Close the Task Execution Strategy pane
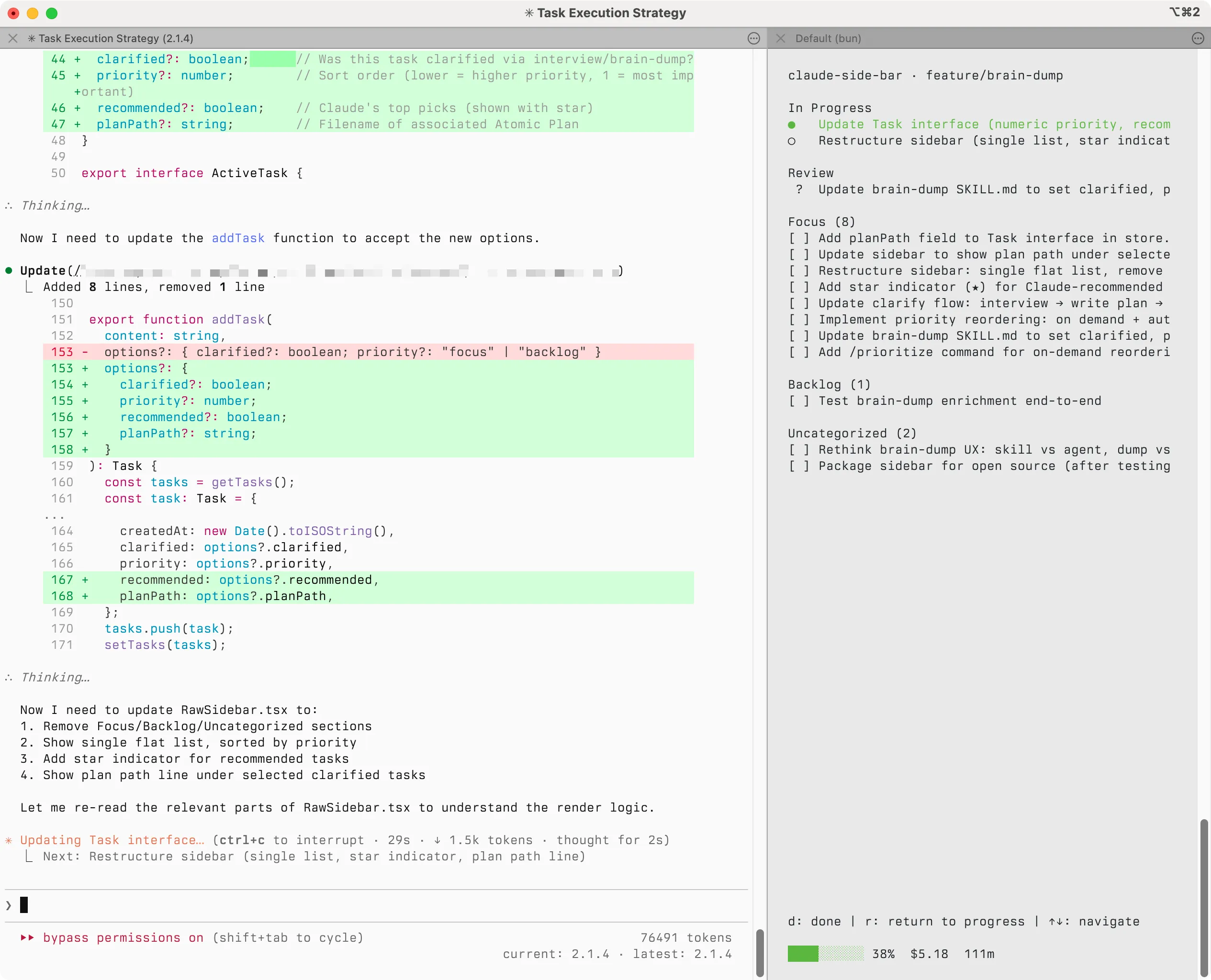The width and height of the screenshot is (1211, 980). coord(12,38)
